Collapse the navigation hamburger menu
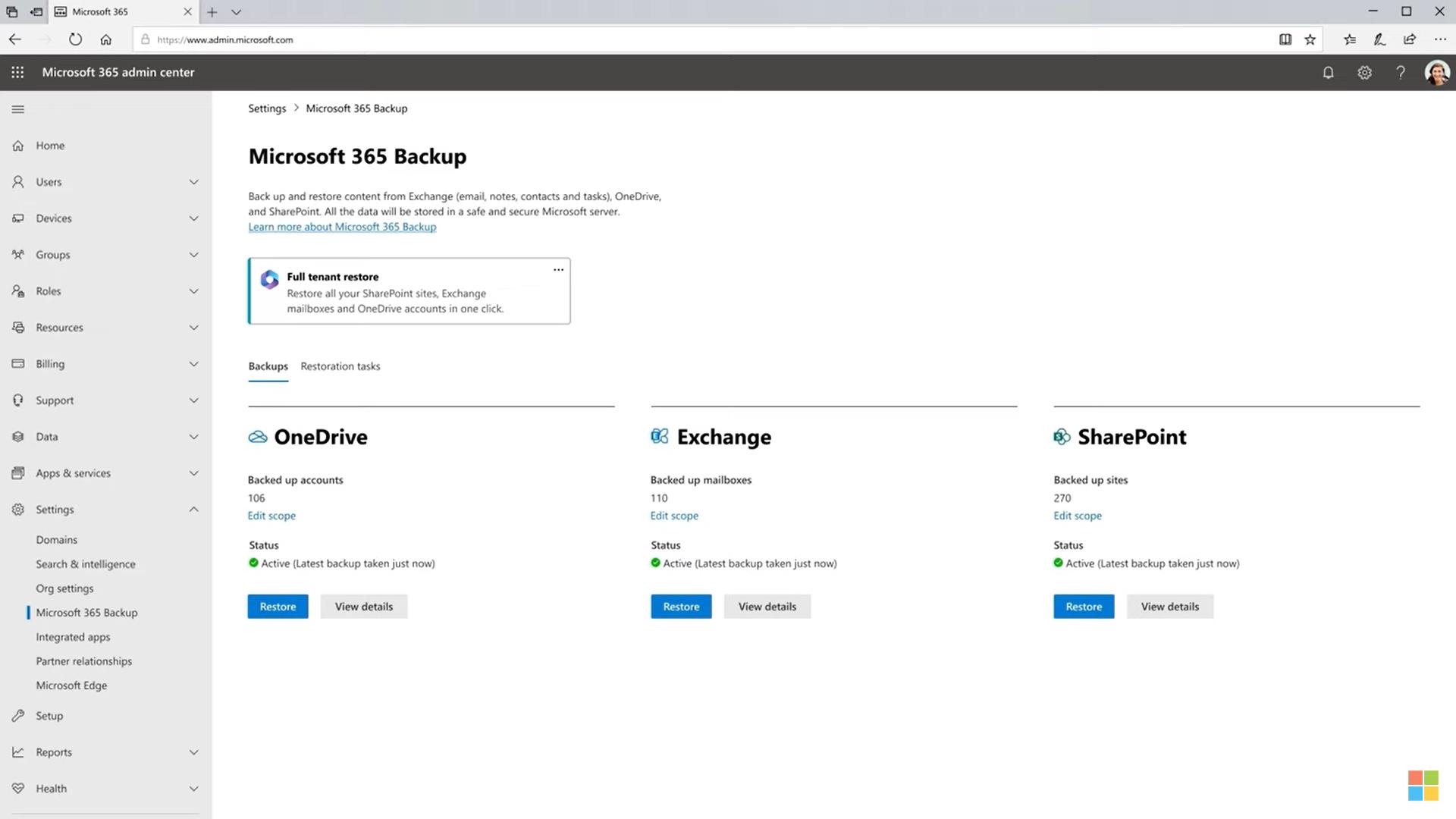The image size is (1456, 819). coord(18,109)
